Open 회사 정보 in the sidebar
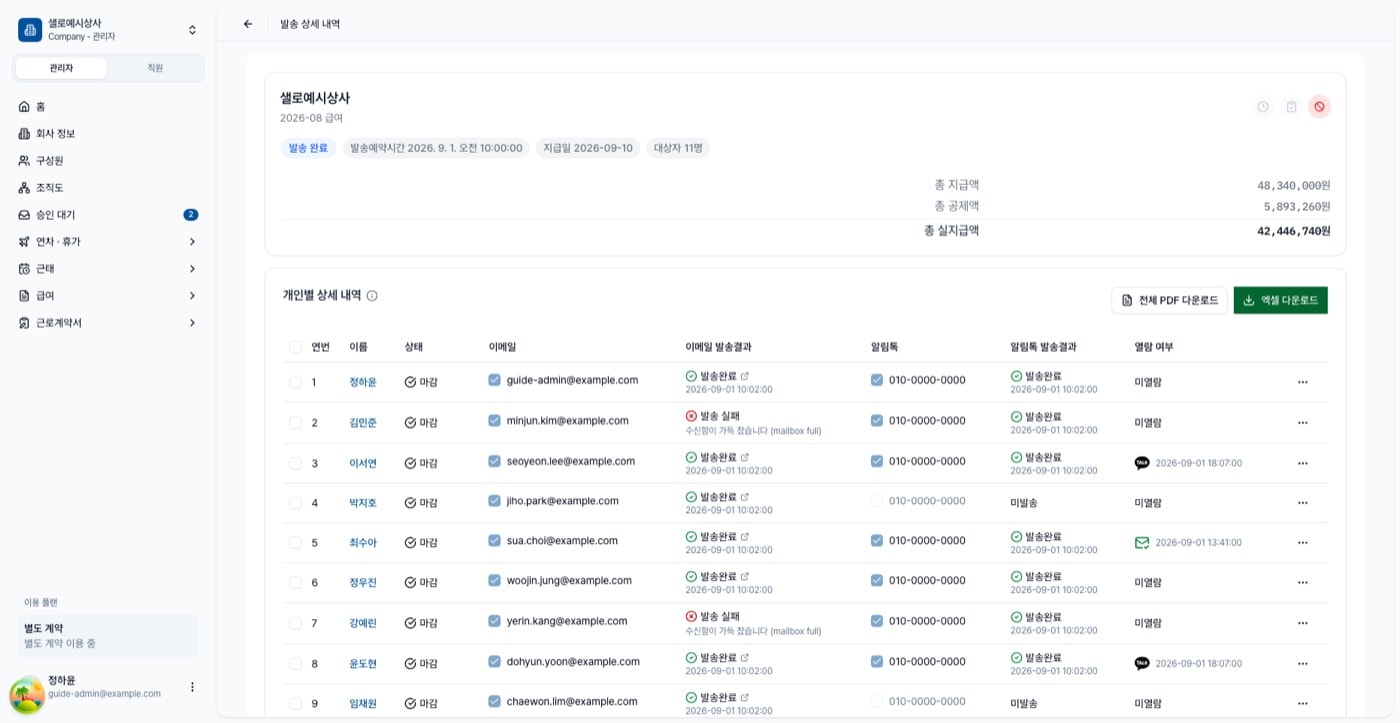The image size is (1400, 723). pyautogui.click(x=108, y=133)
